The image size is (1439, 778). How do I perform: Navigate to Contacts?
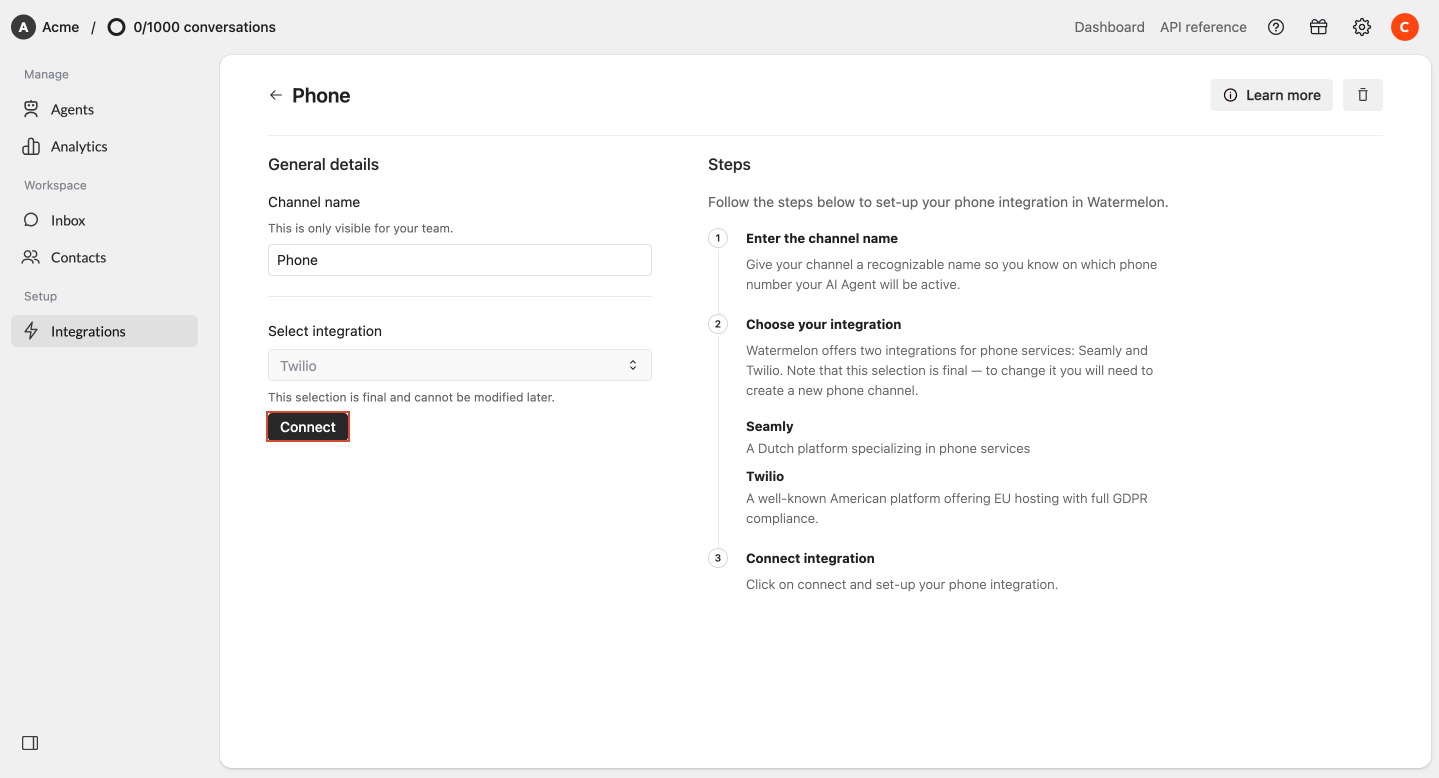coord(104,257)
